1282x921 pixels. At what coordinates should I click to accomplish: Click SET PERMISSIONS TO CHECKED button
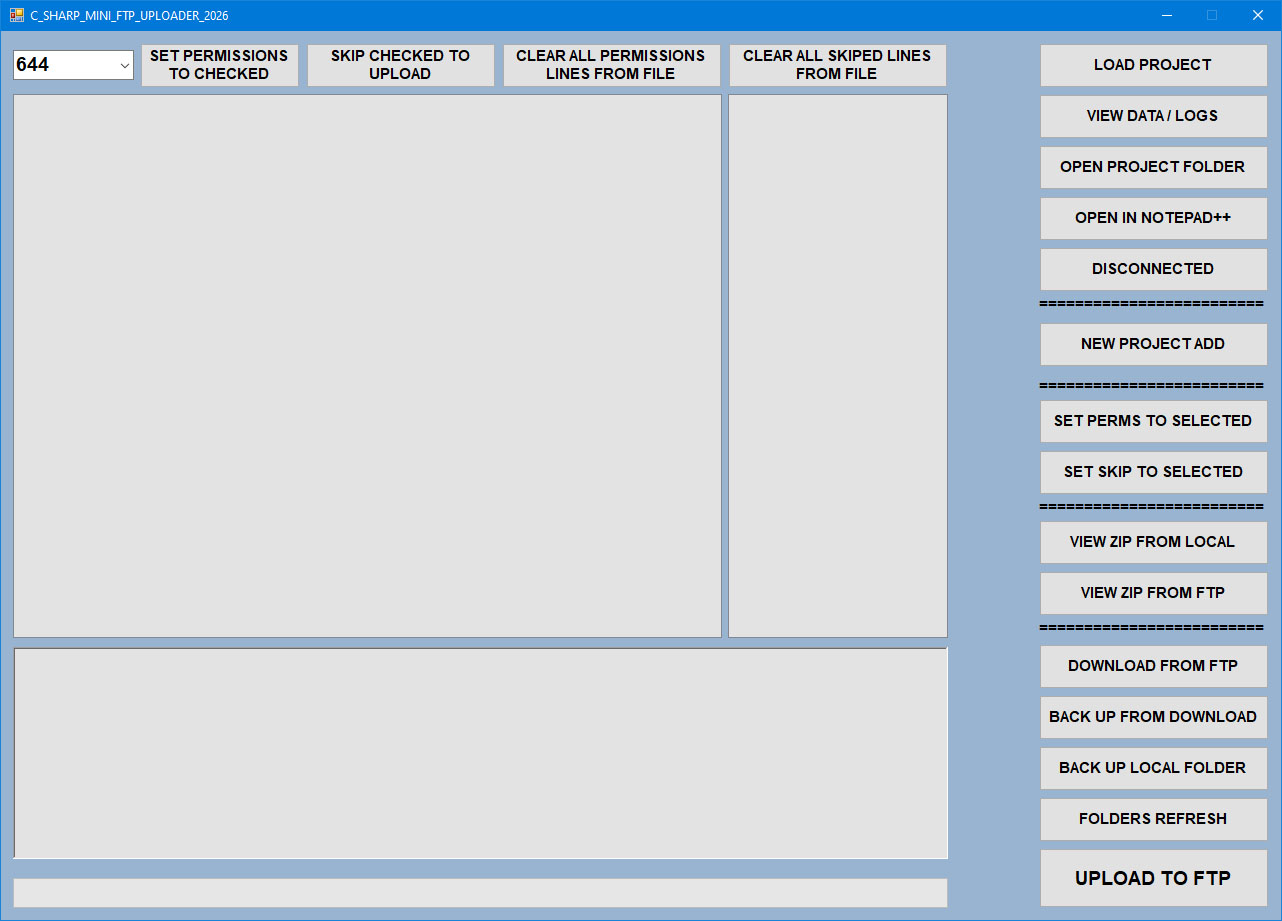point(219,65)
